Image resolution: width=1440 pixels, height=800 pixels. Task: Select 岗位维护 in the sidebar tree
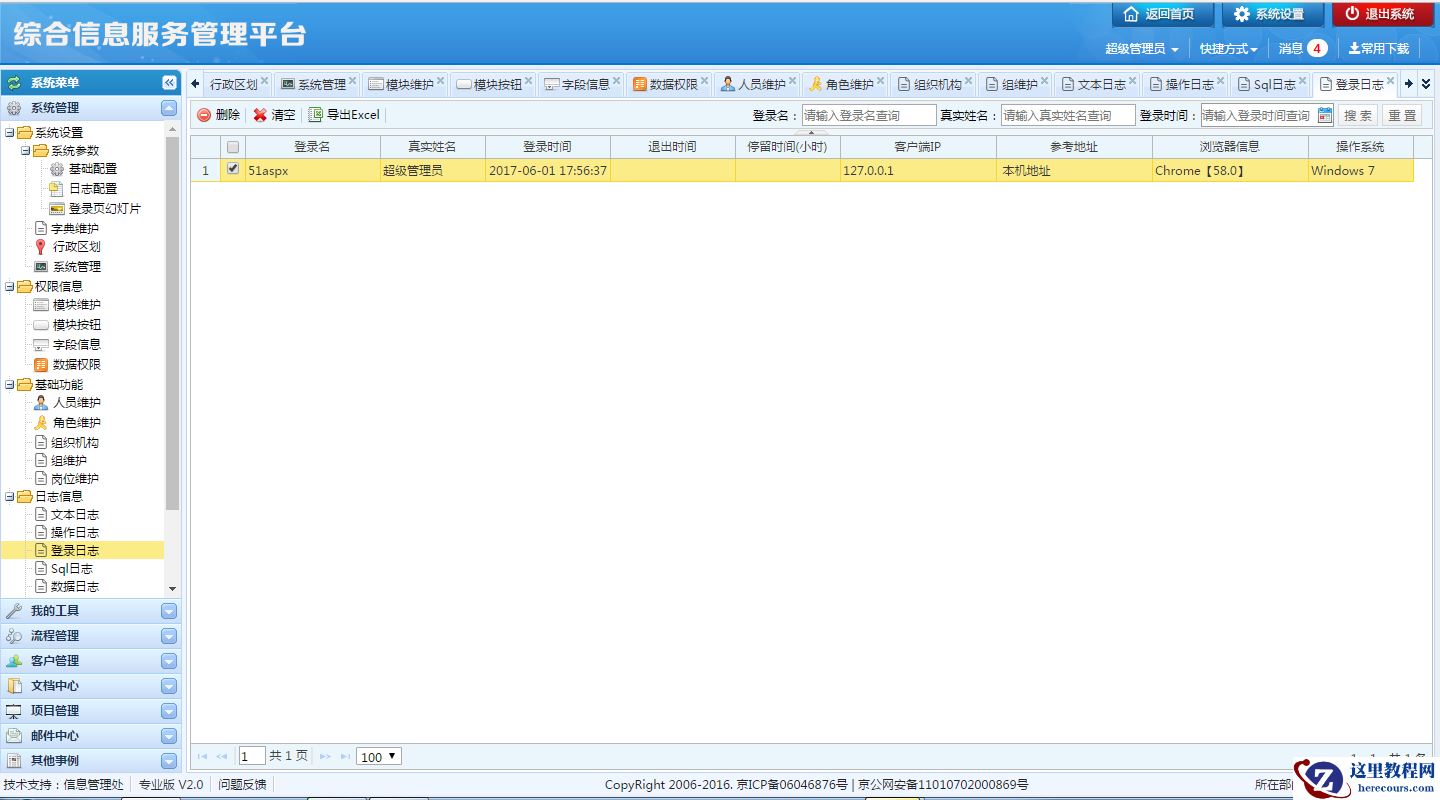click(x=75, y=479)
